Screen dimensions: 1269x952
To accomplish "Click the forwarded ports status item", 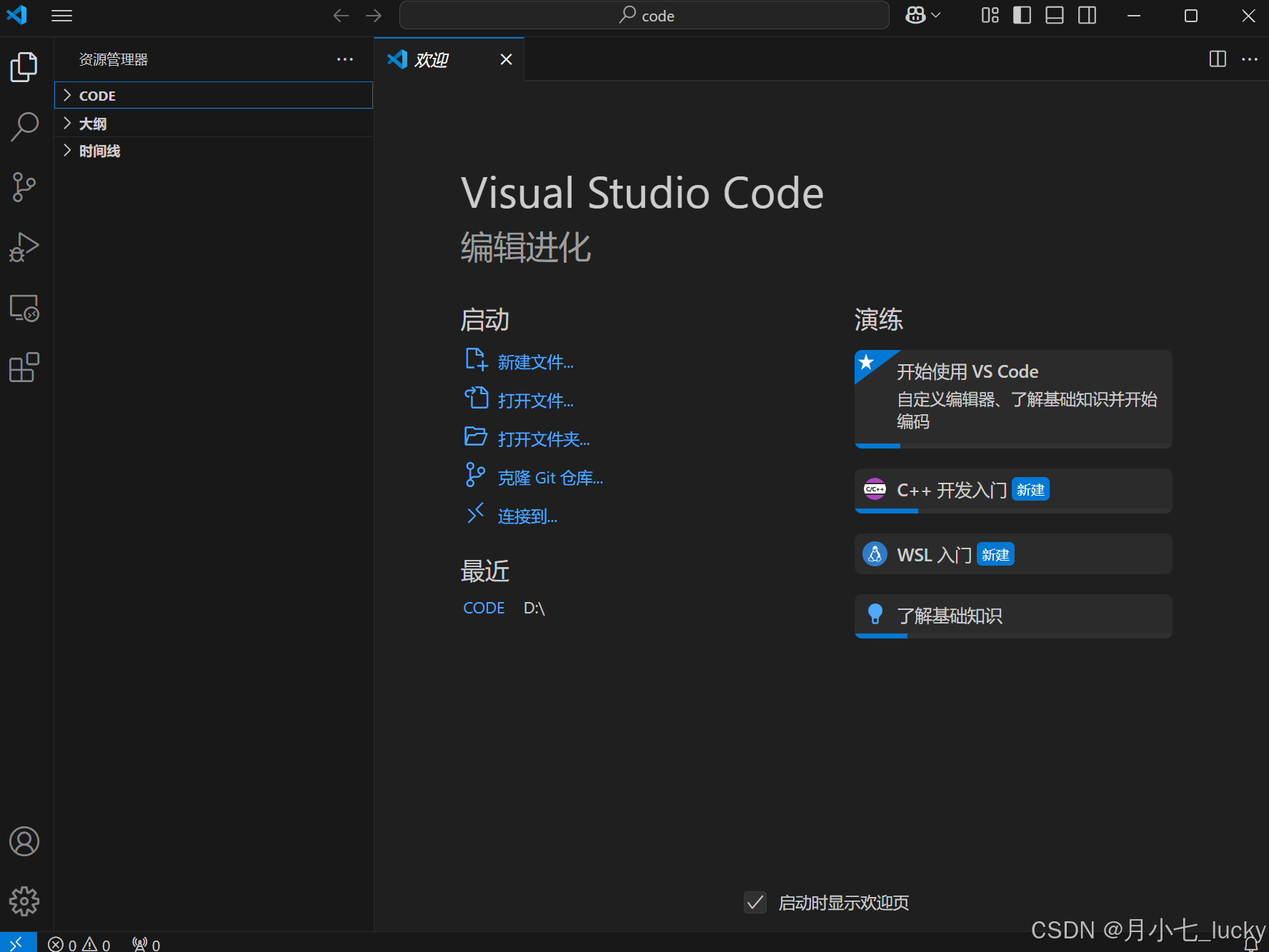I will tap(146, 944).
